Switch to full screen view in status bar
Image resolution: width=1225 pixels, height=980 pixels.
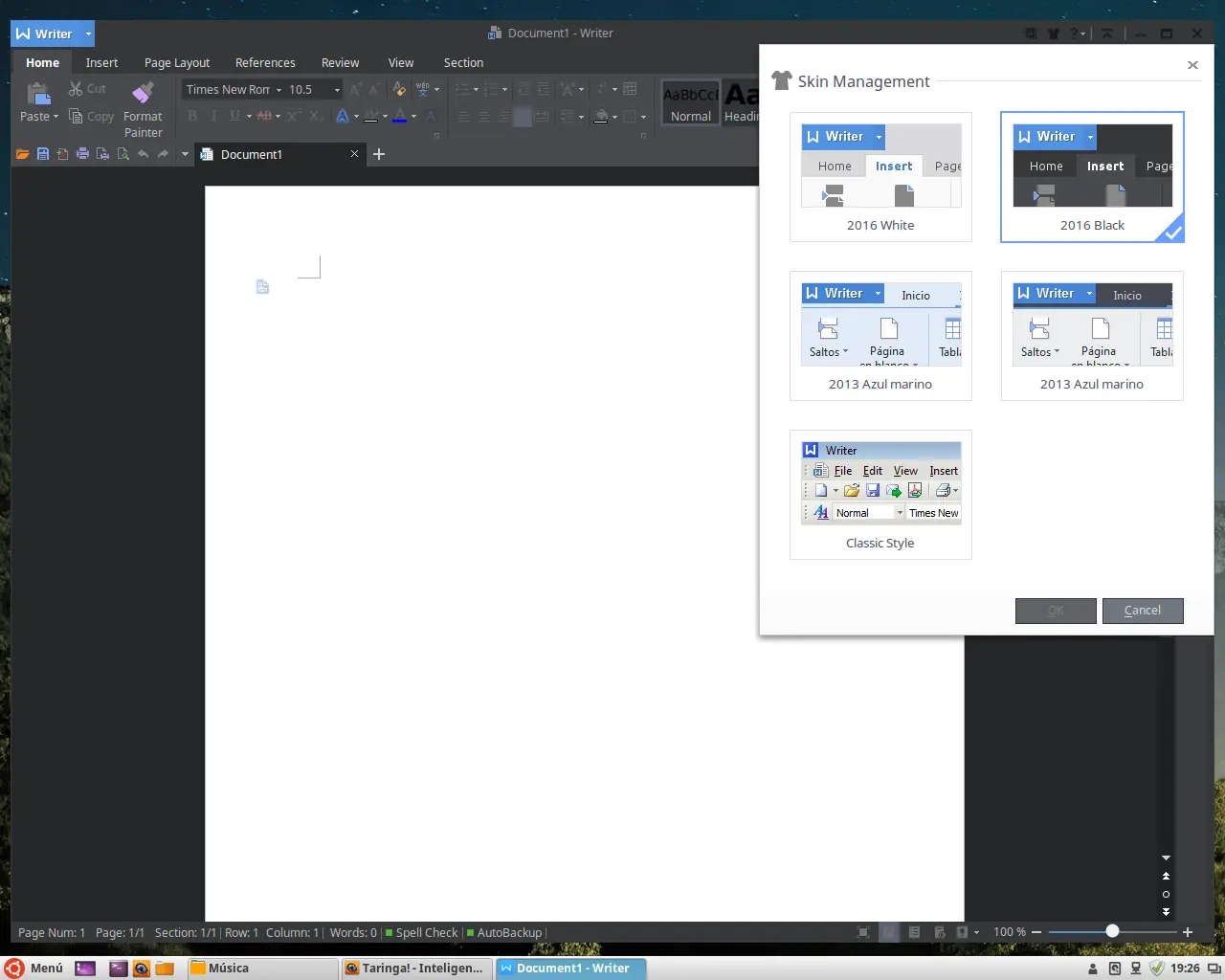[863, 932]
